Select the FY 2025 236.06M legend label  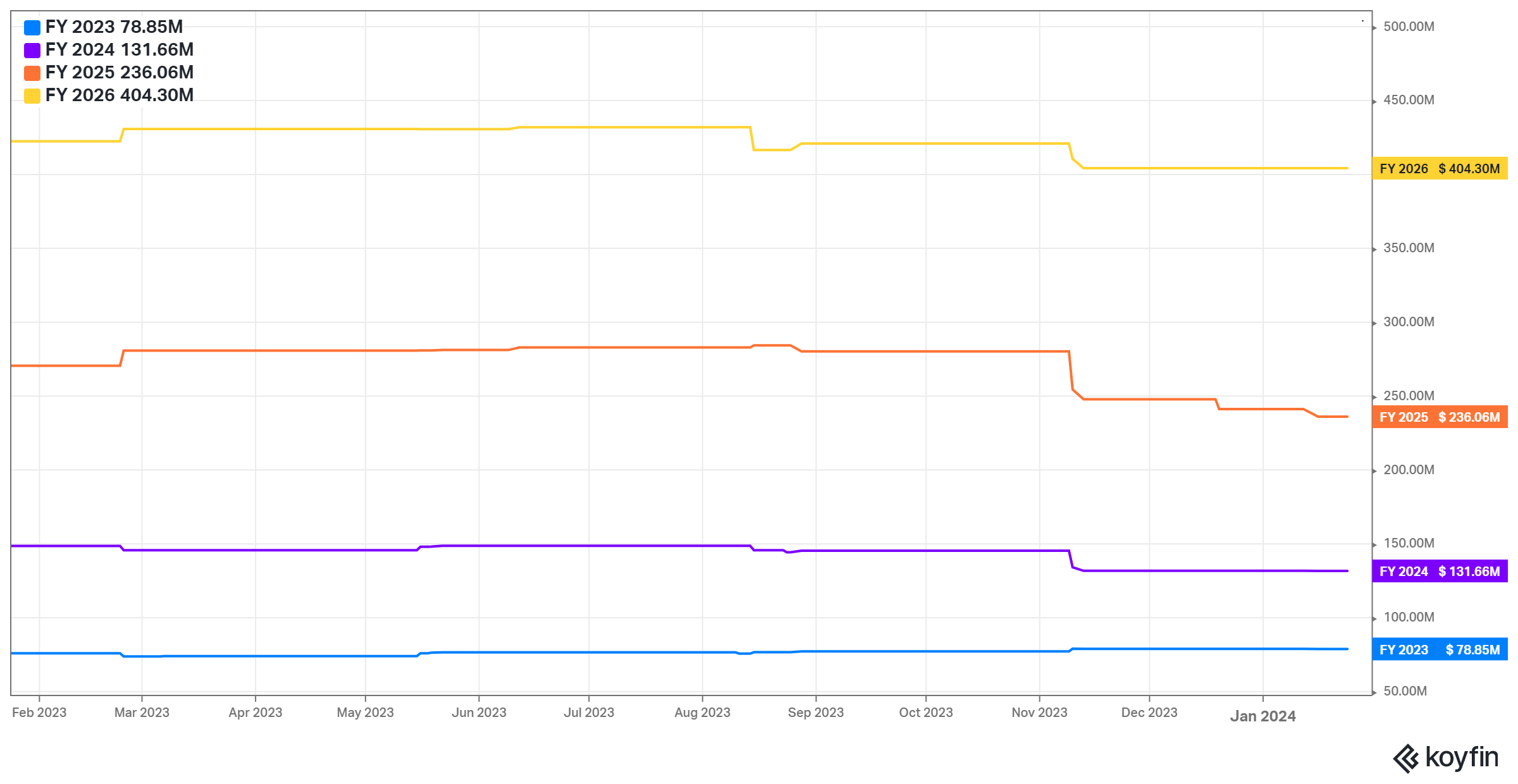[120, 73]
